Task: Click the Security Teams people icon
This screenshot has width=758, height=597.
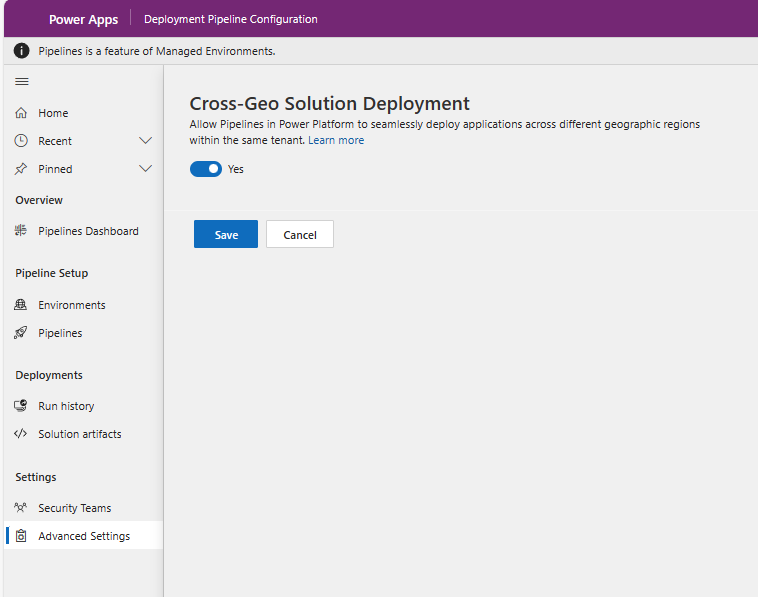Action: 21,508
